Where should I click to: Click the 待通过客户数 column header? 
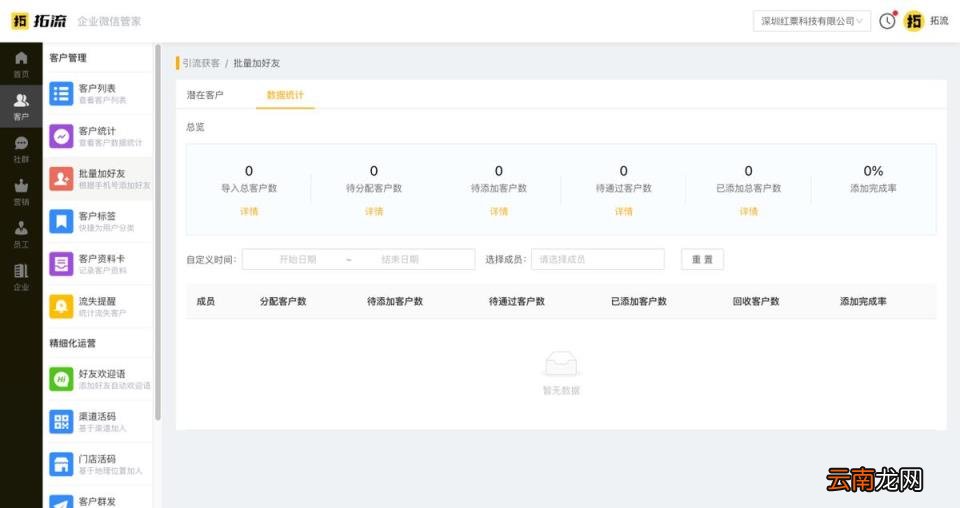(x=517, y=301)
